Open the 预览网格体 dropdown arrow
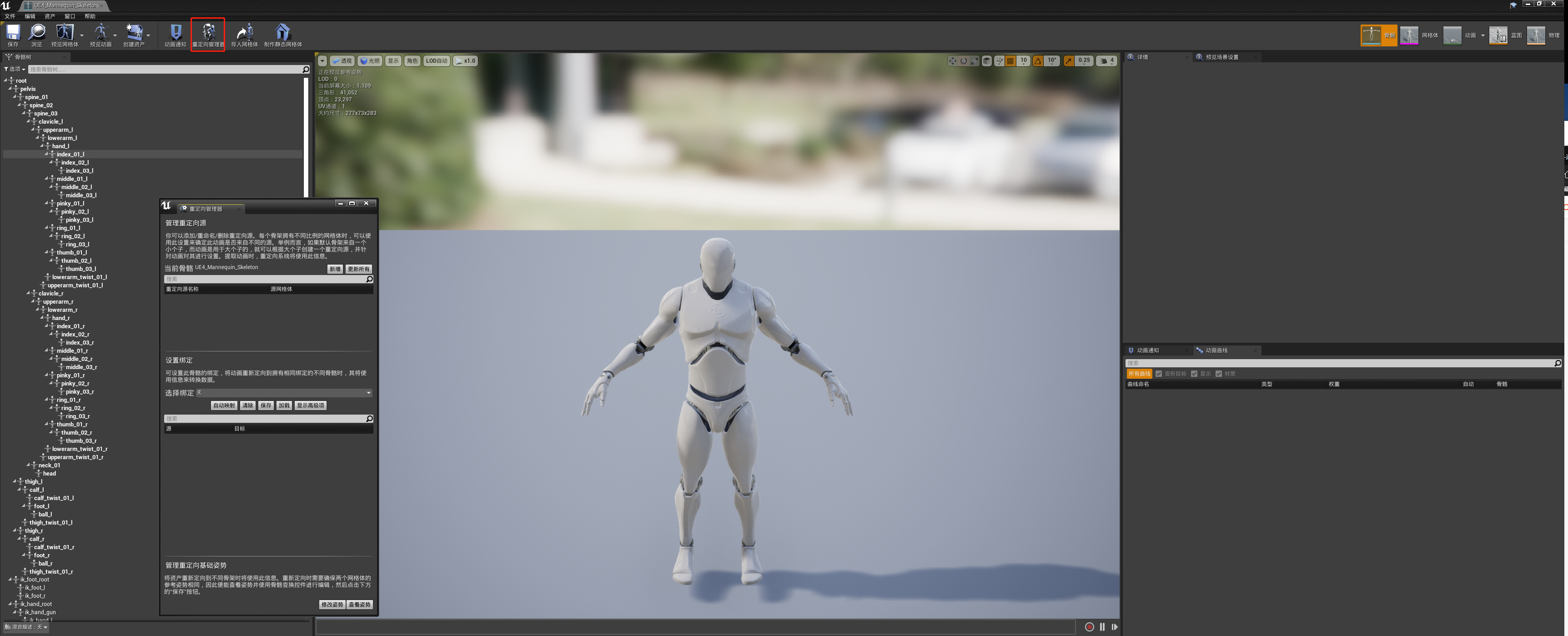 (x=81, y=35)
